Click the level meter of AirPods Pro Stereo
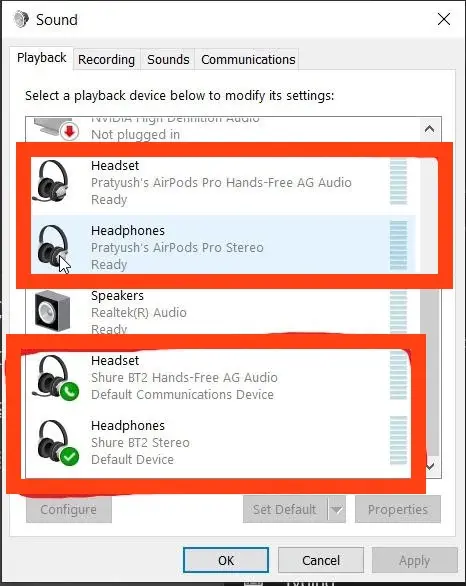The image size is (466, 586). pyautogui.click(x=398, y=245)
